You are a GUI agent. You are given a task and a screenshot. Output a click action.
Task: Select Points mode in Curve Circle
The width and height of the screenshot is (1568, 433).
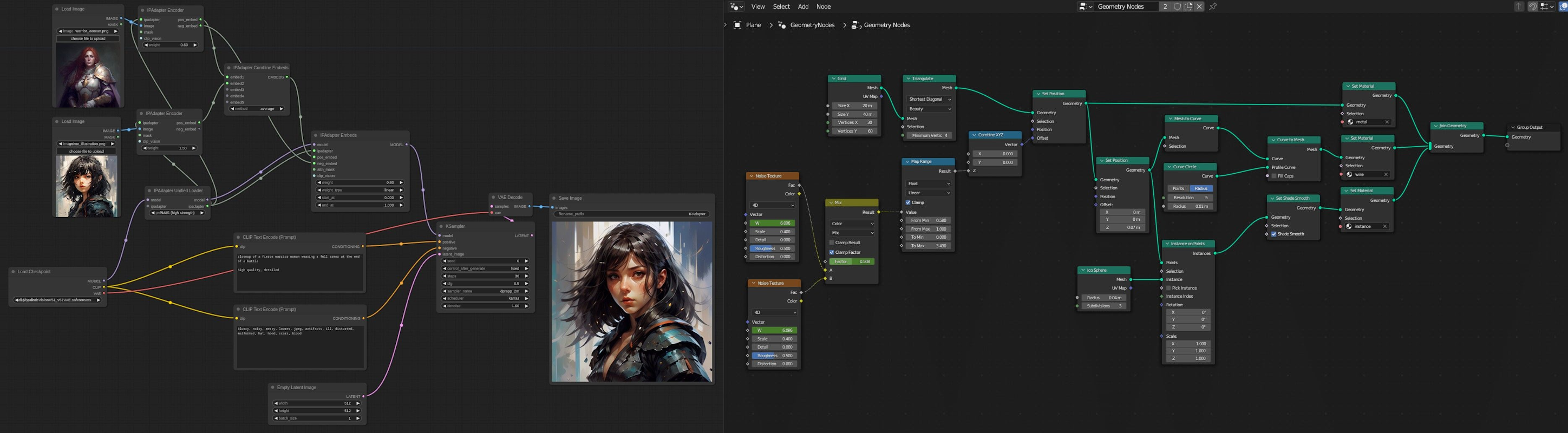[1178, 188]
